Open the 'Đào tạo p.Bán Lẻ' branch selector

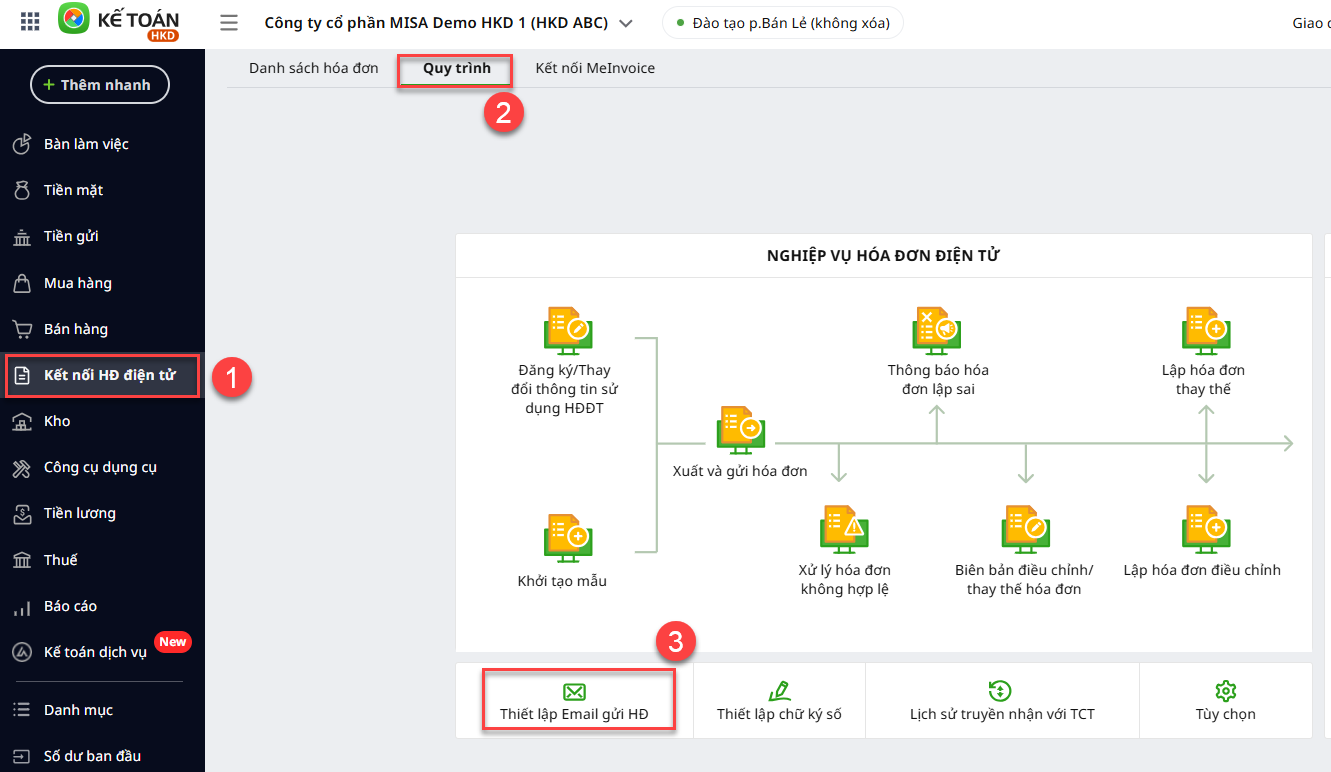click(x=782, y=23)
